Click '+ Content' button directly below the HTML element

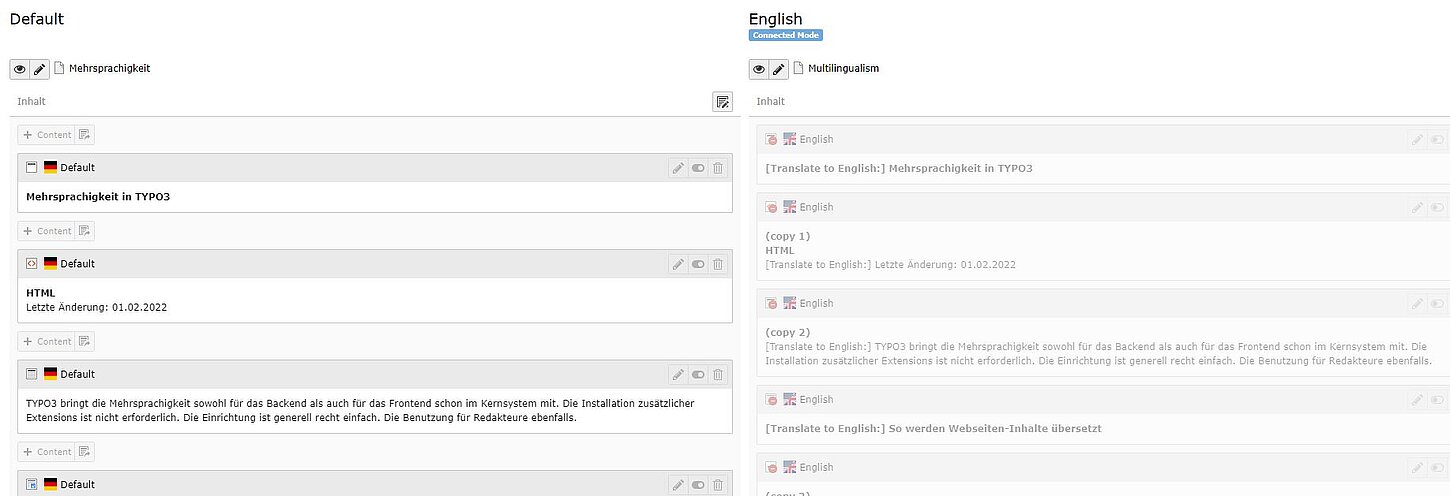46,341
